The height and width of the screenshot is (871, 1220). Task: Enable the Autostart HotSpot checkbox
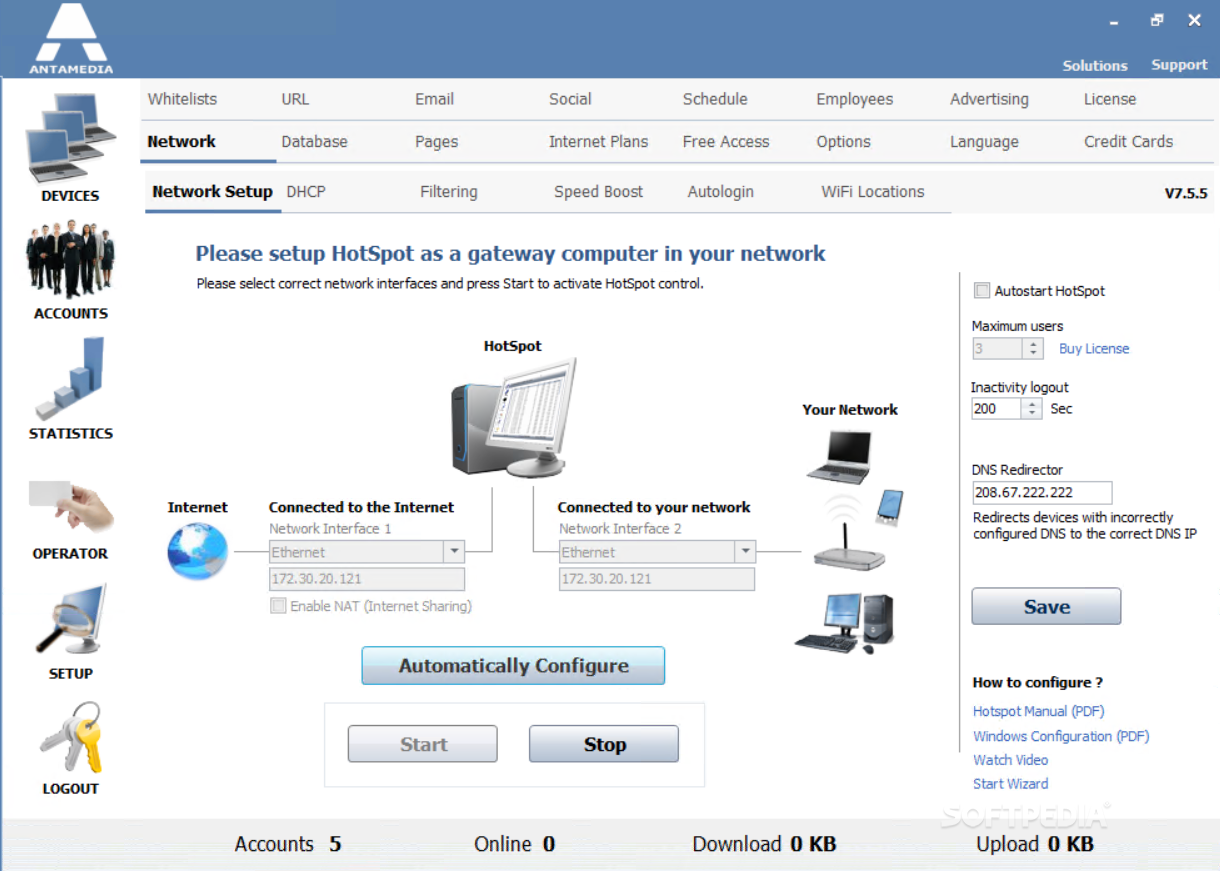982,291
